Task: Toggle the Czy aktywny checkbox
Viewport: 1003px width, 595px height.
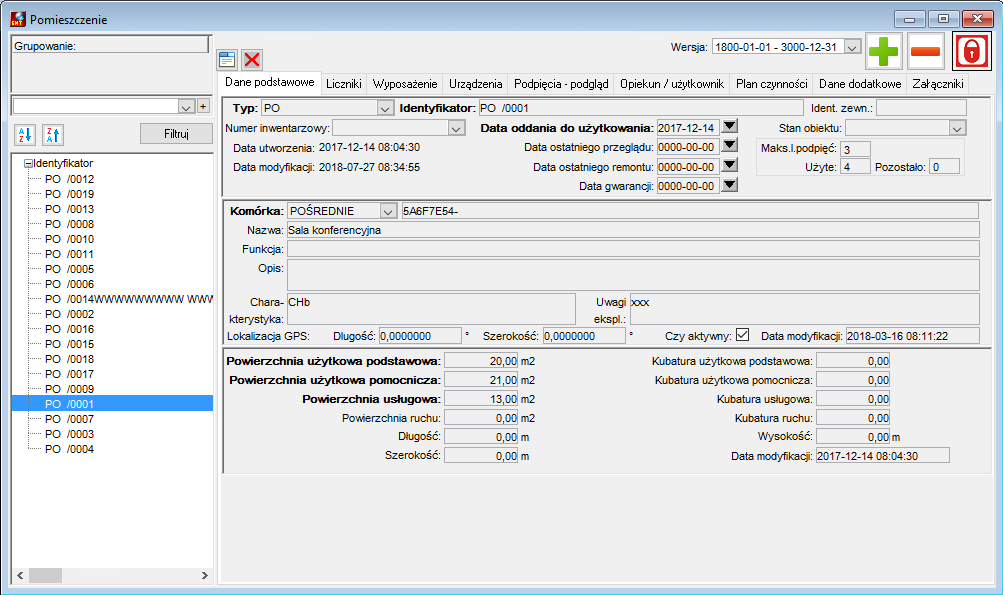Action: click(742, 335)
